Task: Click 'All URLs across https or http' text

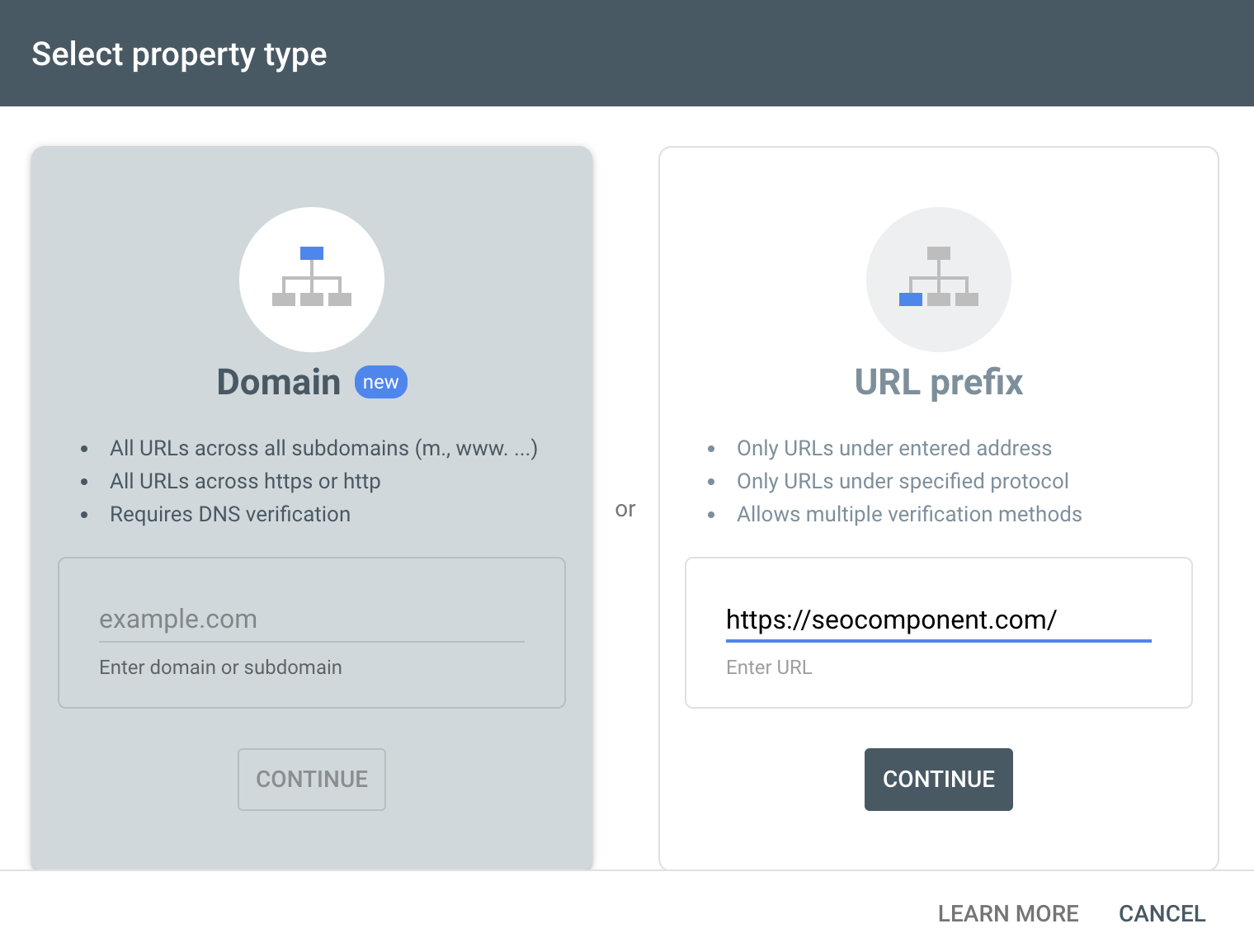Action: [x=245, y=481]
